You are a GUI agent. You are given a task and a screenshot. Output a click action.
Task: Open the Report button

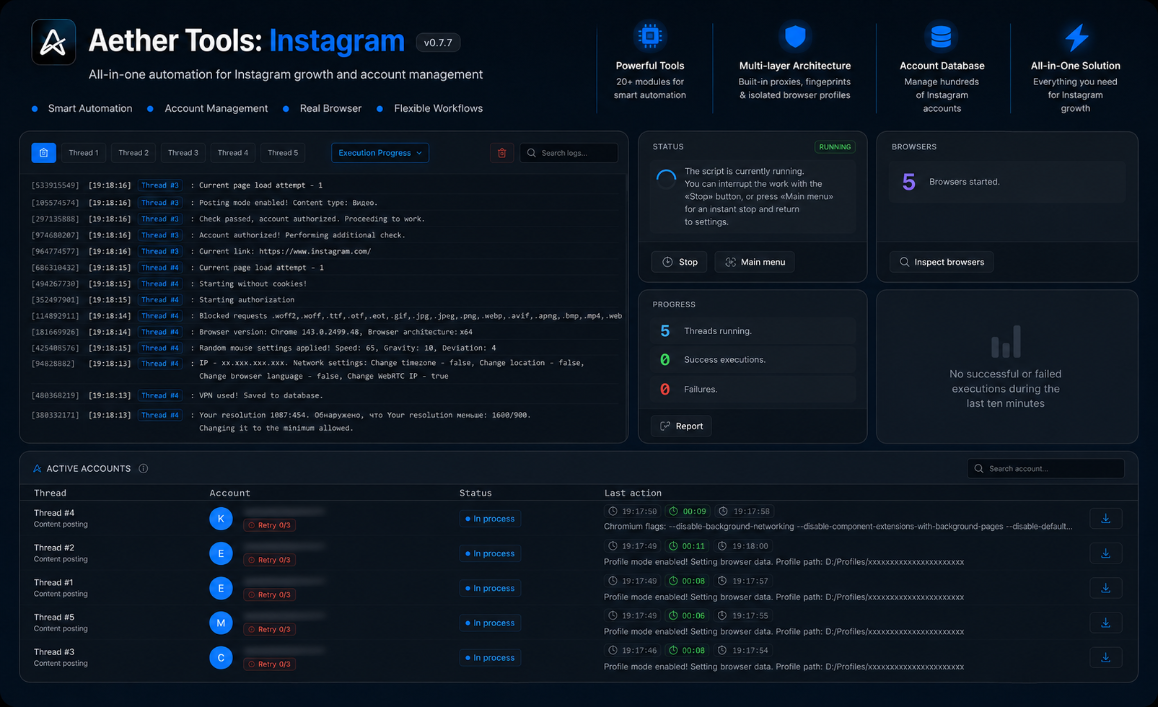(682, 426)
